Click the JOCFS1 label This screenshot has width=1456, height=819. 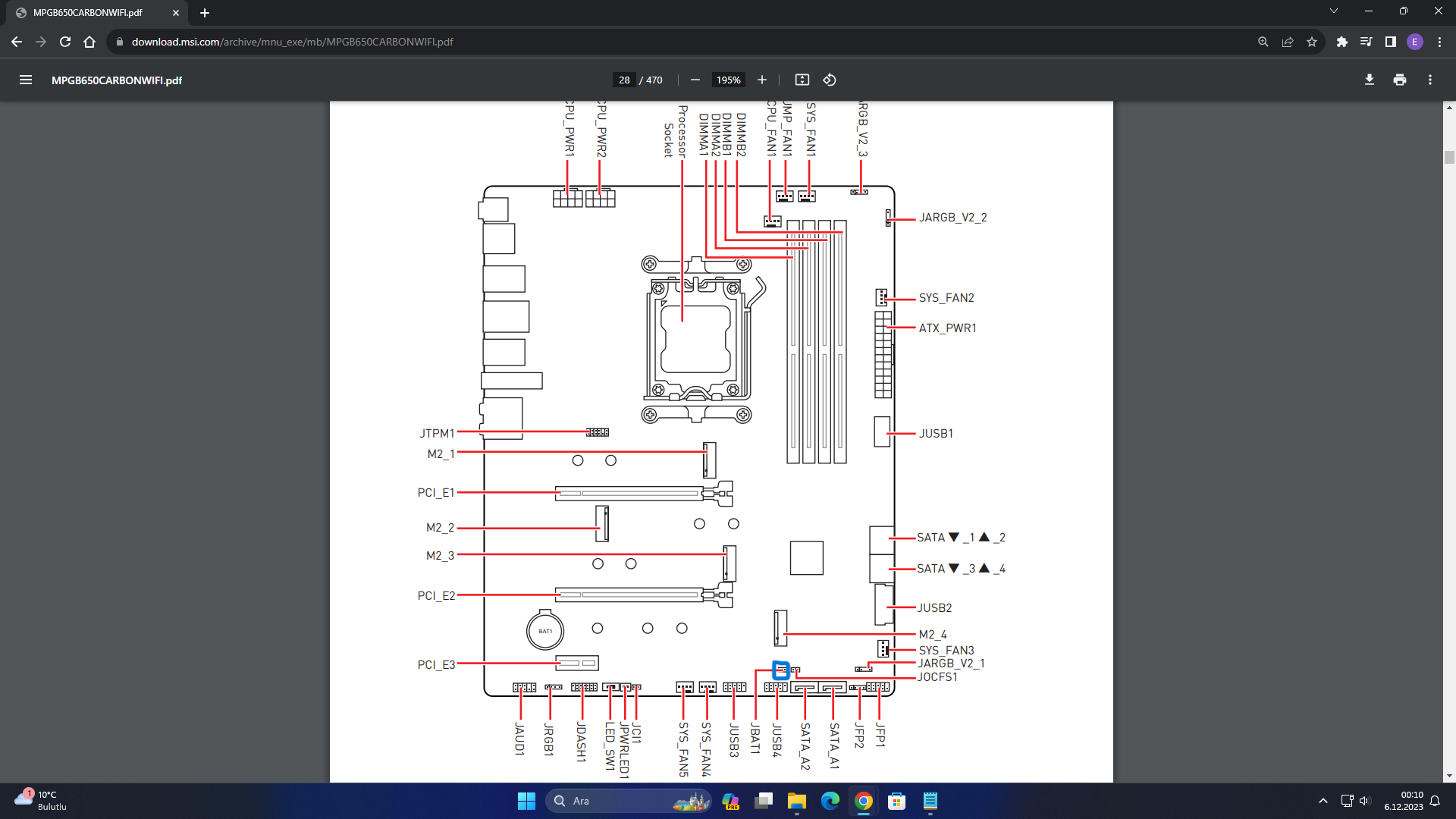[x=937, y=677]
